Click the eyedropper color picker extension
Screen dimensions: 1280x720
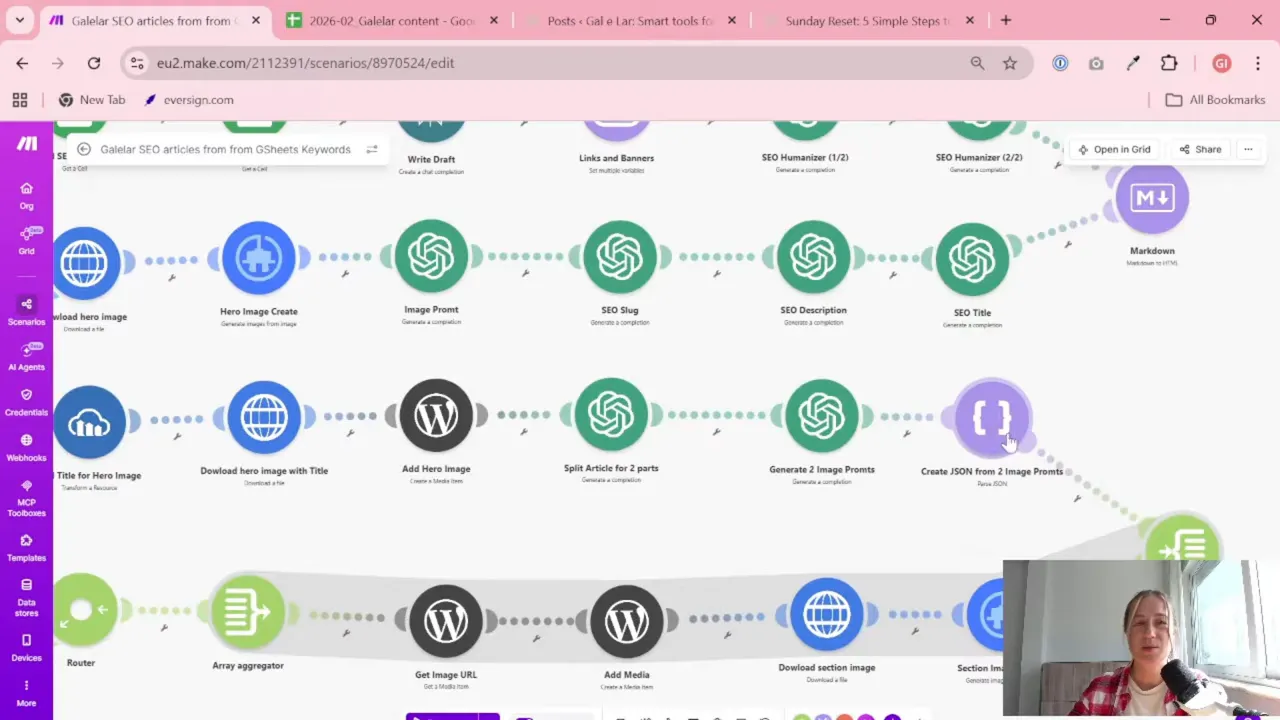click(x=1133, y=63)
